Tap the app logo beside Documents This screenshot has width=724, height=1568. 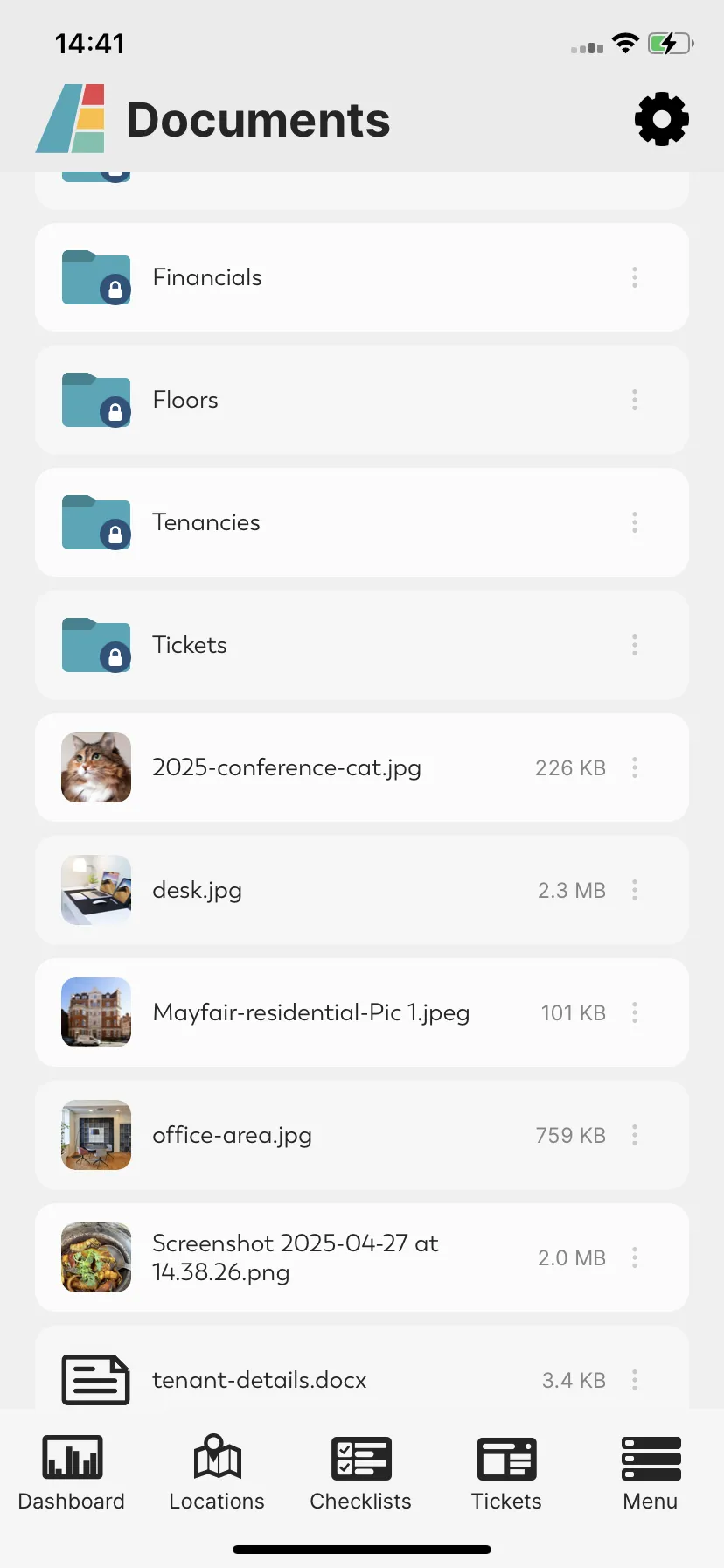pos(71,118)
